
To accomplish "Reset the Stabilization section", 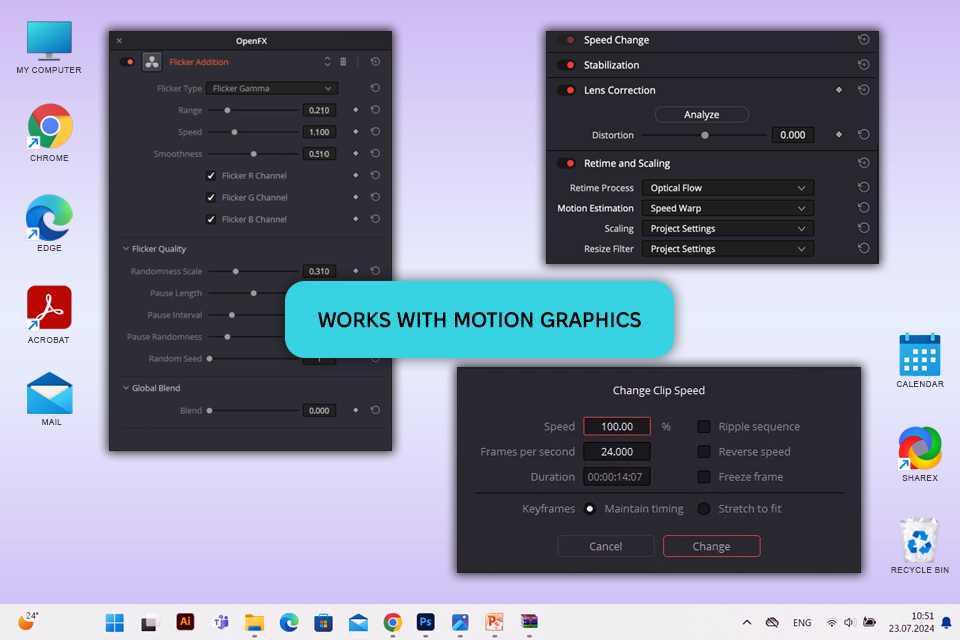I will click(x=864, y=65).
